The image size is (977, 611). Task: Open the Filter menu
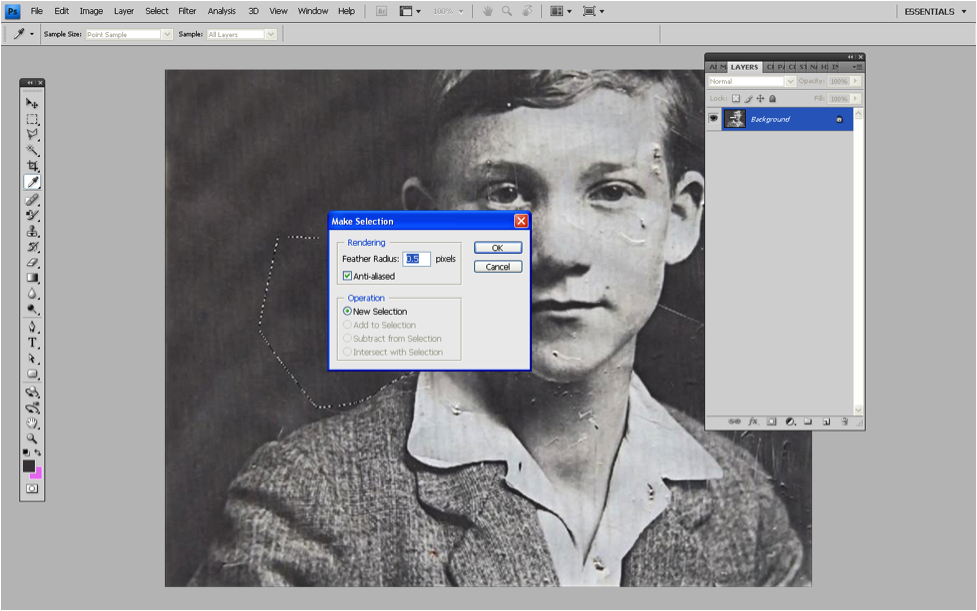point(187,11)
